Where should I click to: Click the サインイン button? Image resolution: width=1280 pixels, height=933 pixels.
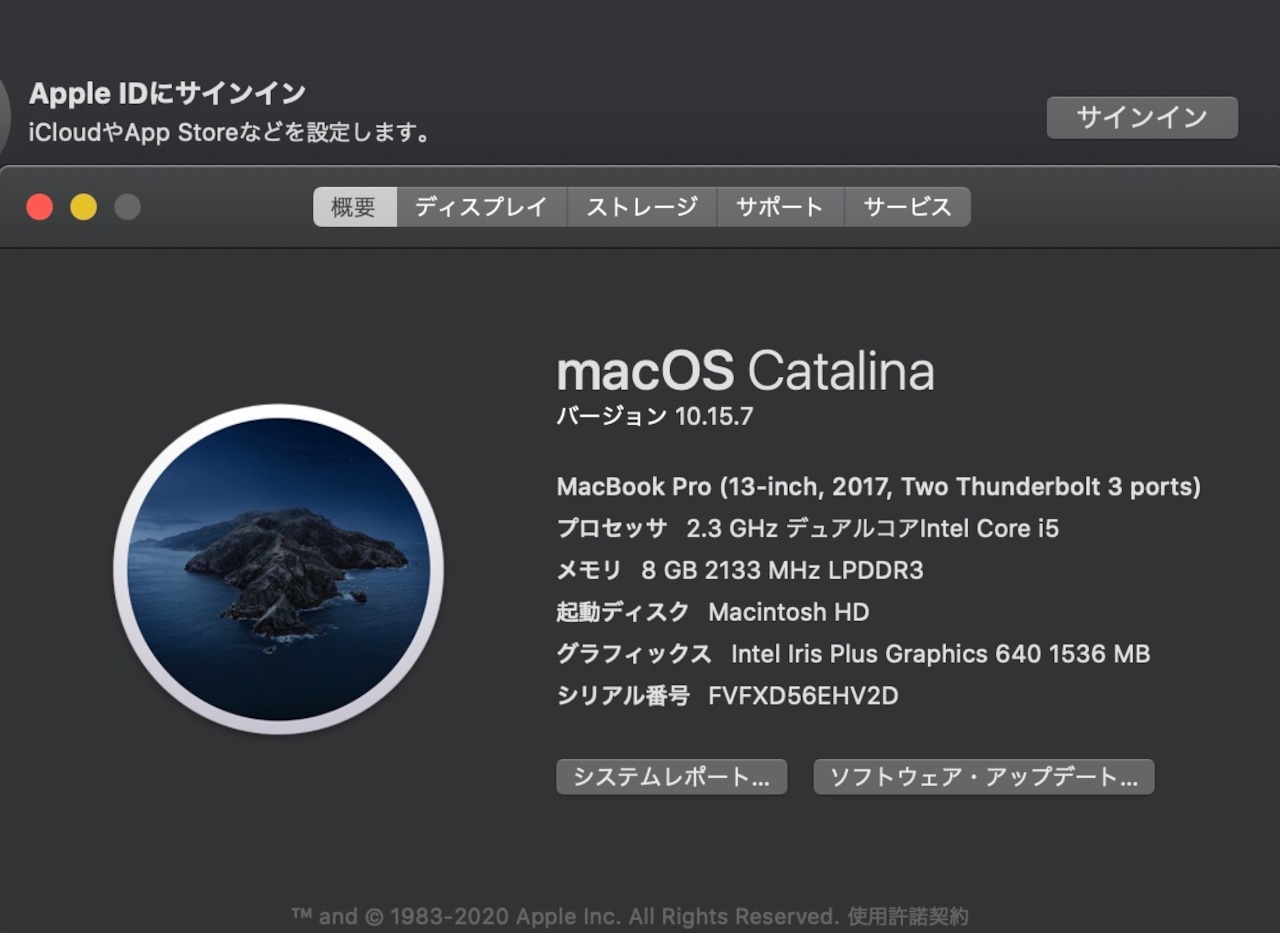(1142, 117)
